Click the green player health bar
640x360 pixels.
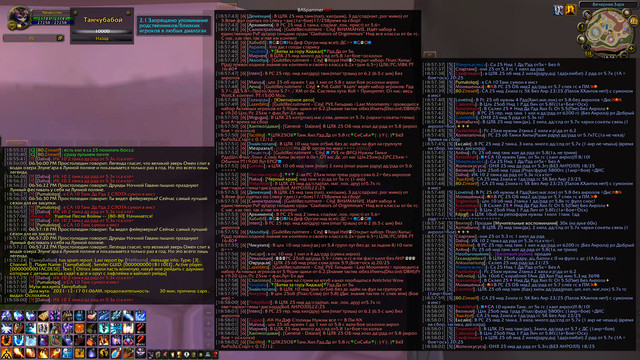[52, 18]
